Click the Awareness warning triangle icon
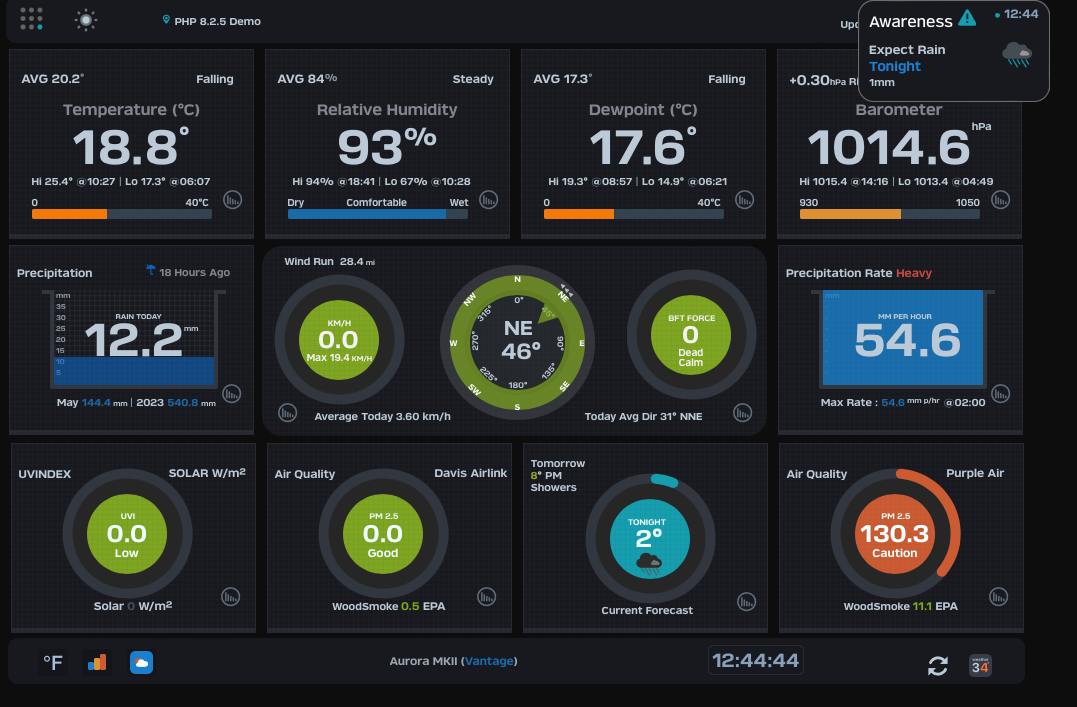This screenshot has height=707, width=1077. tap(966, 18)
